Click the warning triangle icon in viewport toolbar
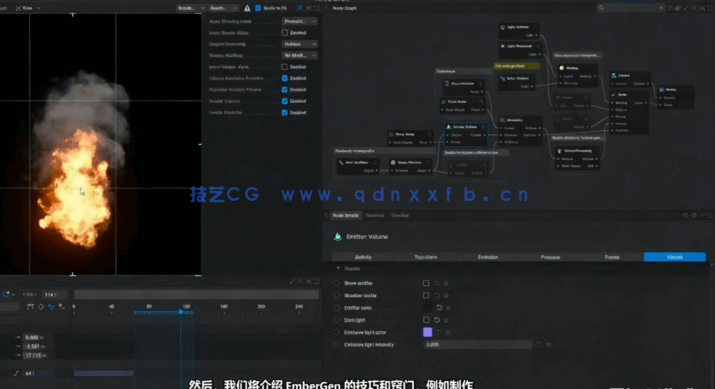 point(247,8)
